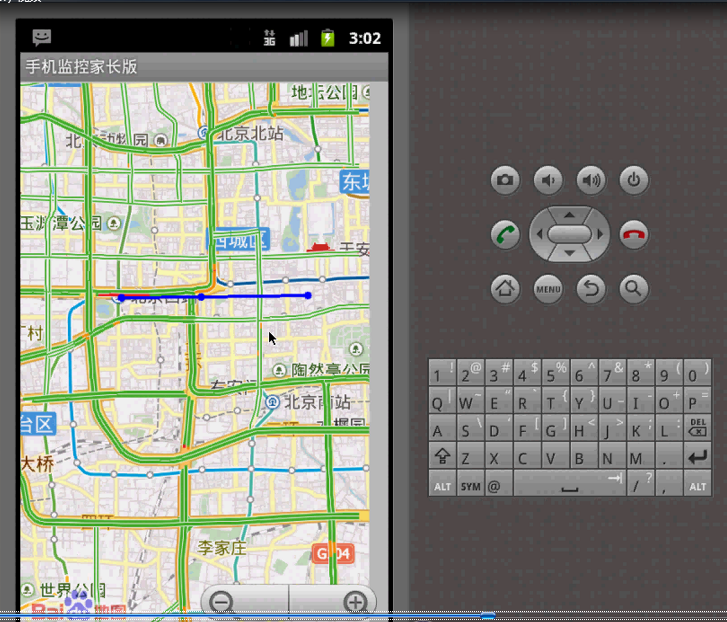
Task: Click the SYM key
Action: pos(471,483)
